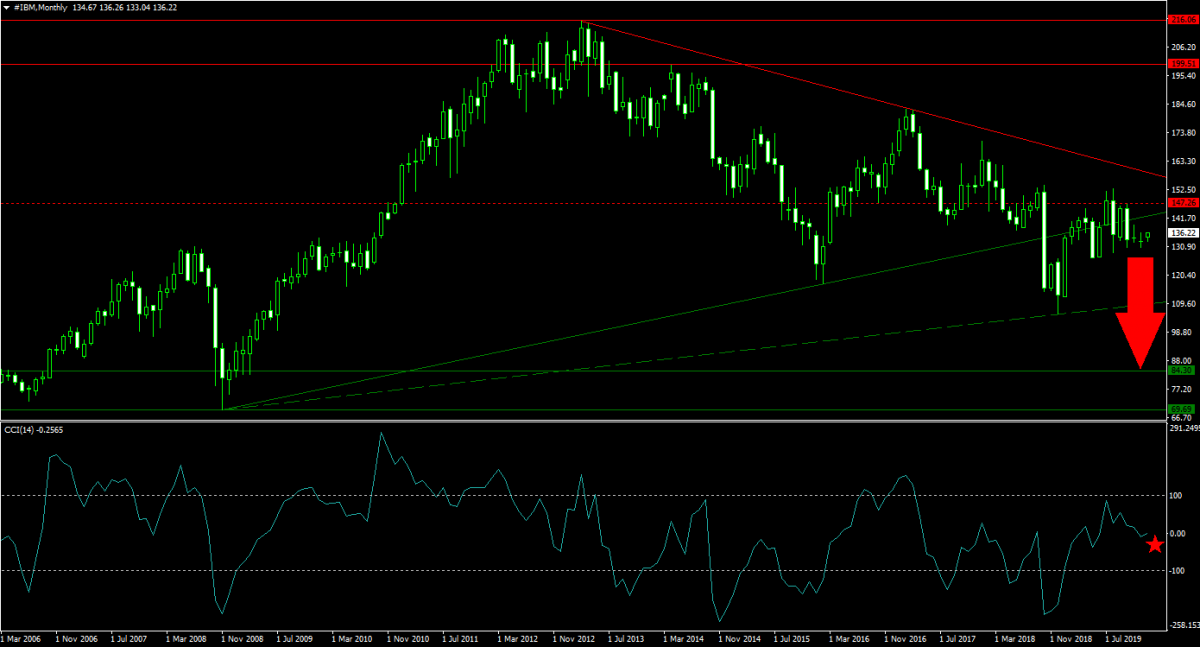
Task: Select the green 69.69 support label
Action: point(1182,409)
